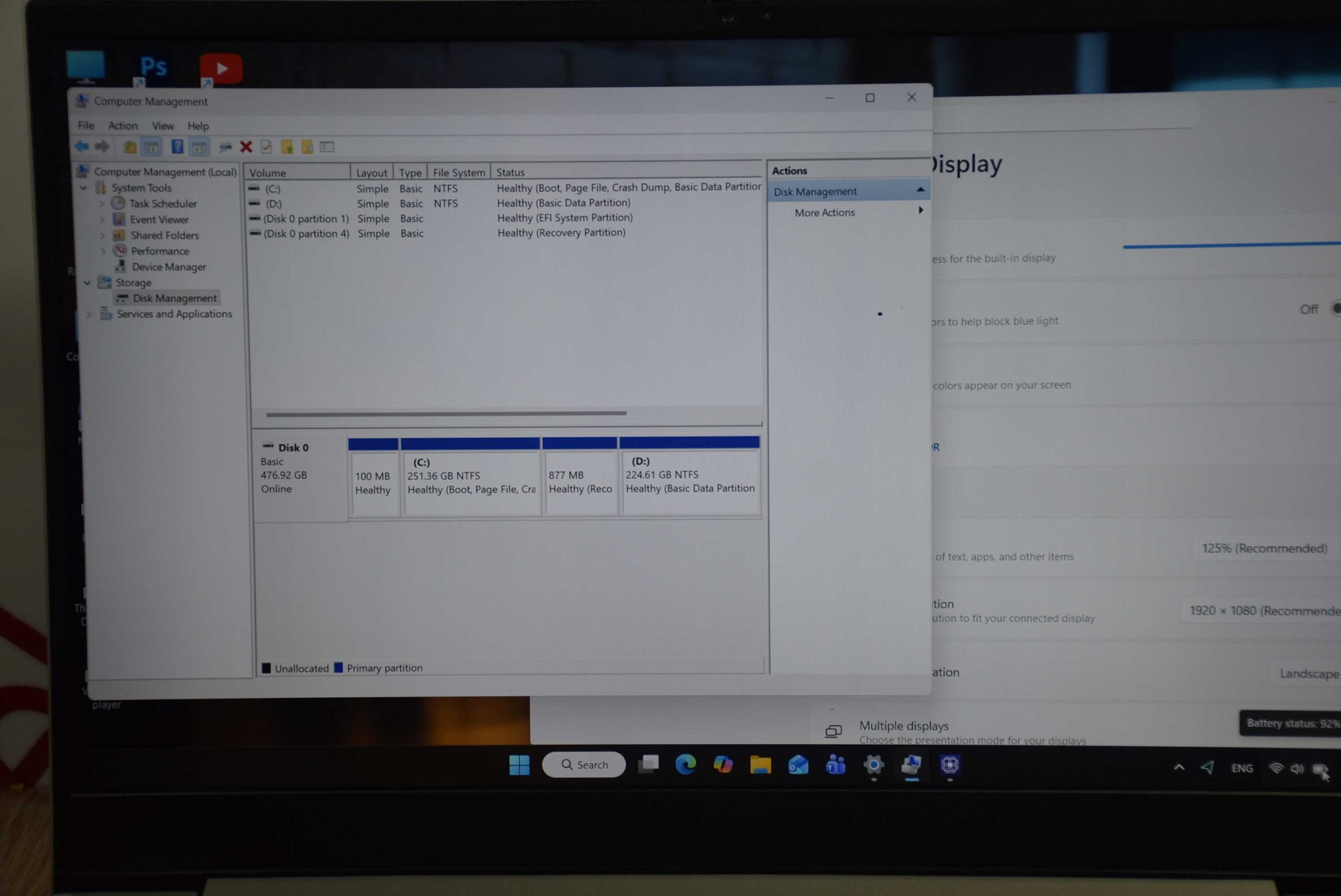Open More Actions submenu arrow

(920, 211)
